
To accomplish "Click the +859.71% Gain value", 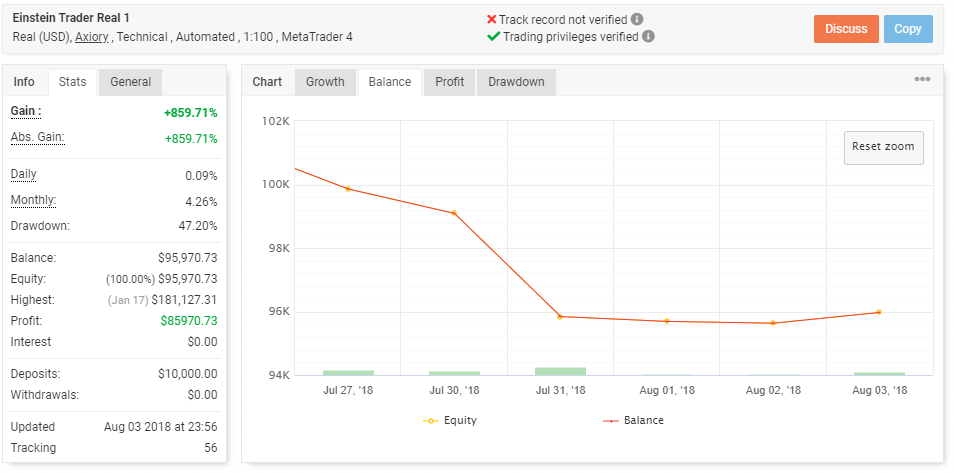I will point(190,113).
